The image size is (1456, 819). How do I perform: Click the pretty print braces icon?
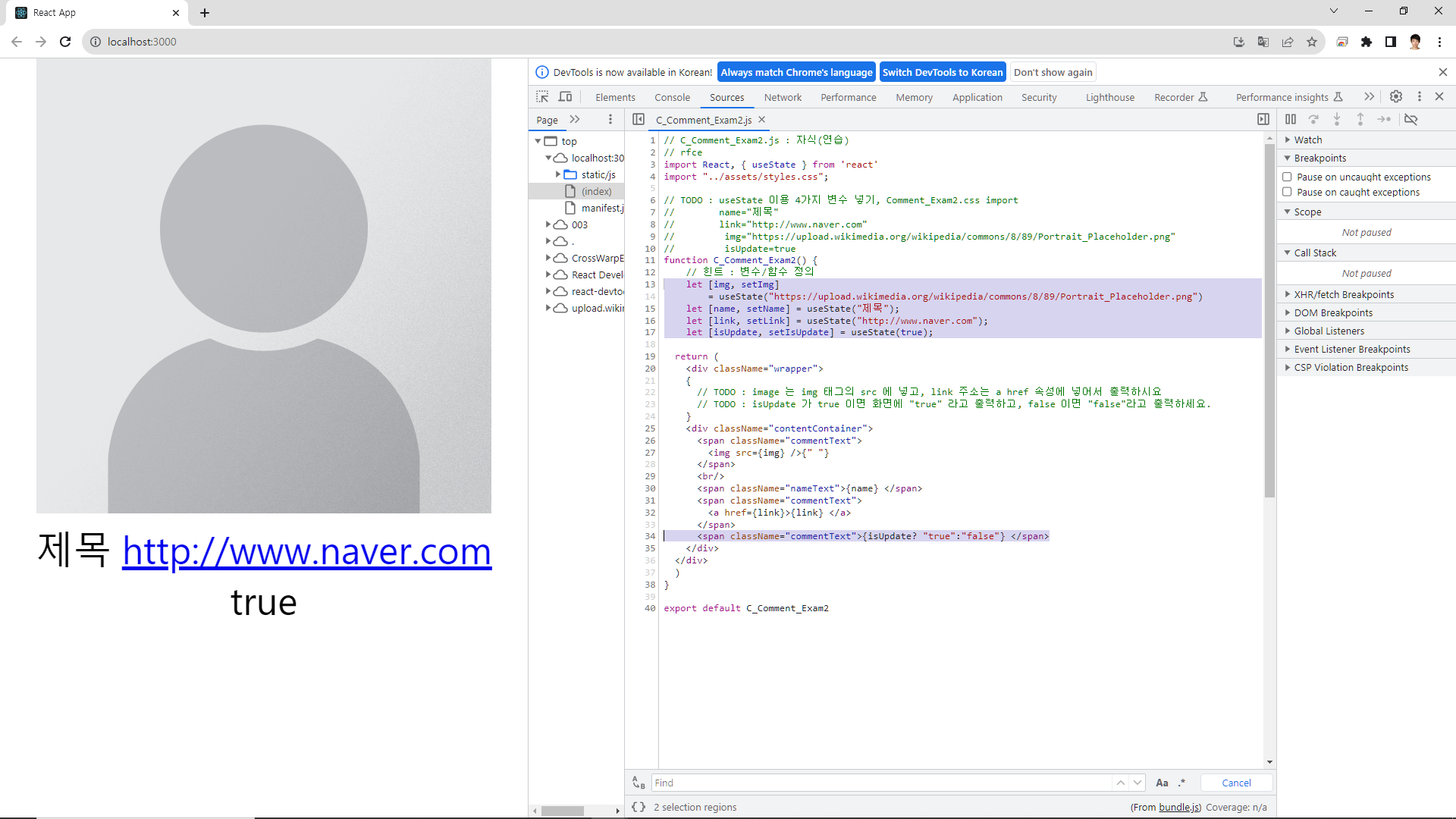pyautogui.click(x=639, y=807)
